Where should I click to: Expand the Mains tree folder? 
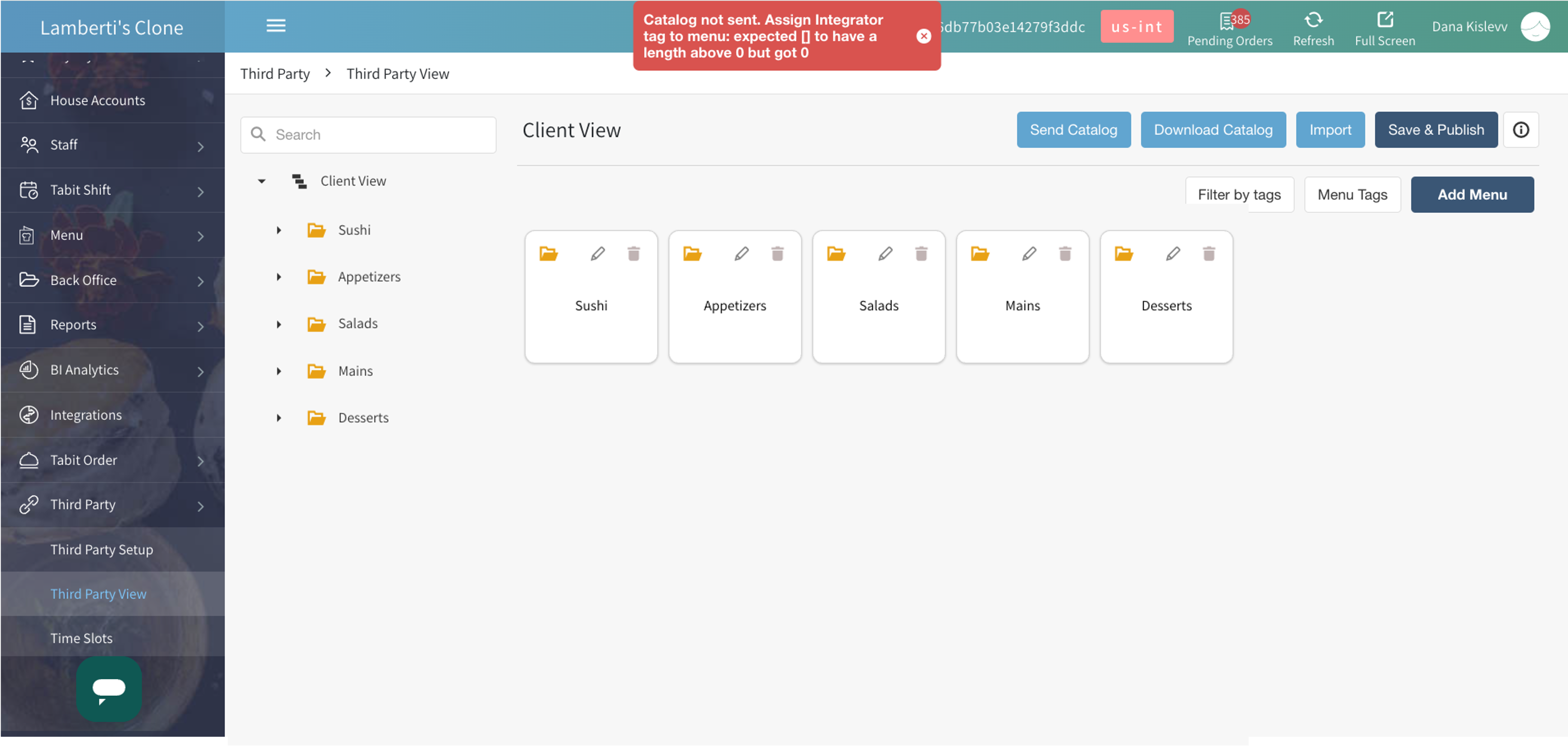(279, 371)
